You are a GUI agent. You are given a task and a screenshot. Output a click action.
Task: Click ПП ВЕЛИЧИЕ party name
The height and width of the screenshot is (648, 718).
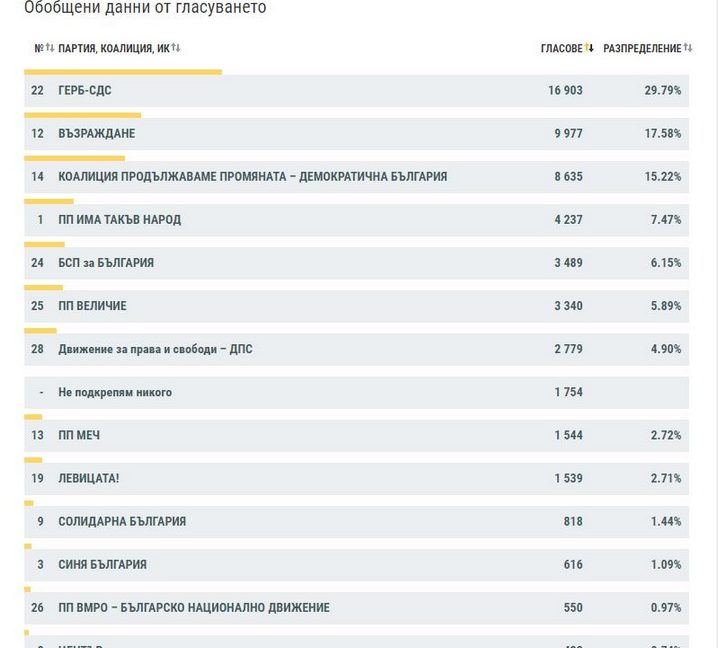(x=92, y=306)
